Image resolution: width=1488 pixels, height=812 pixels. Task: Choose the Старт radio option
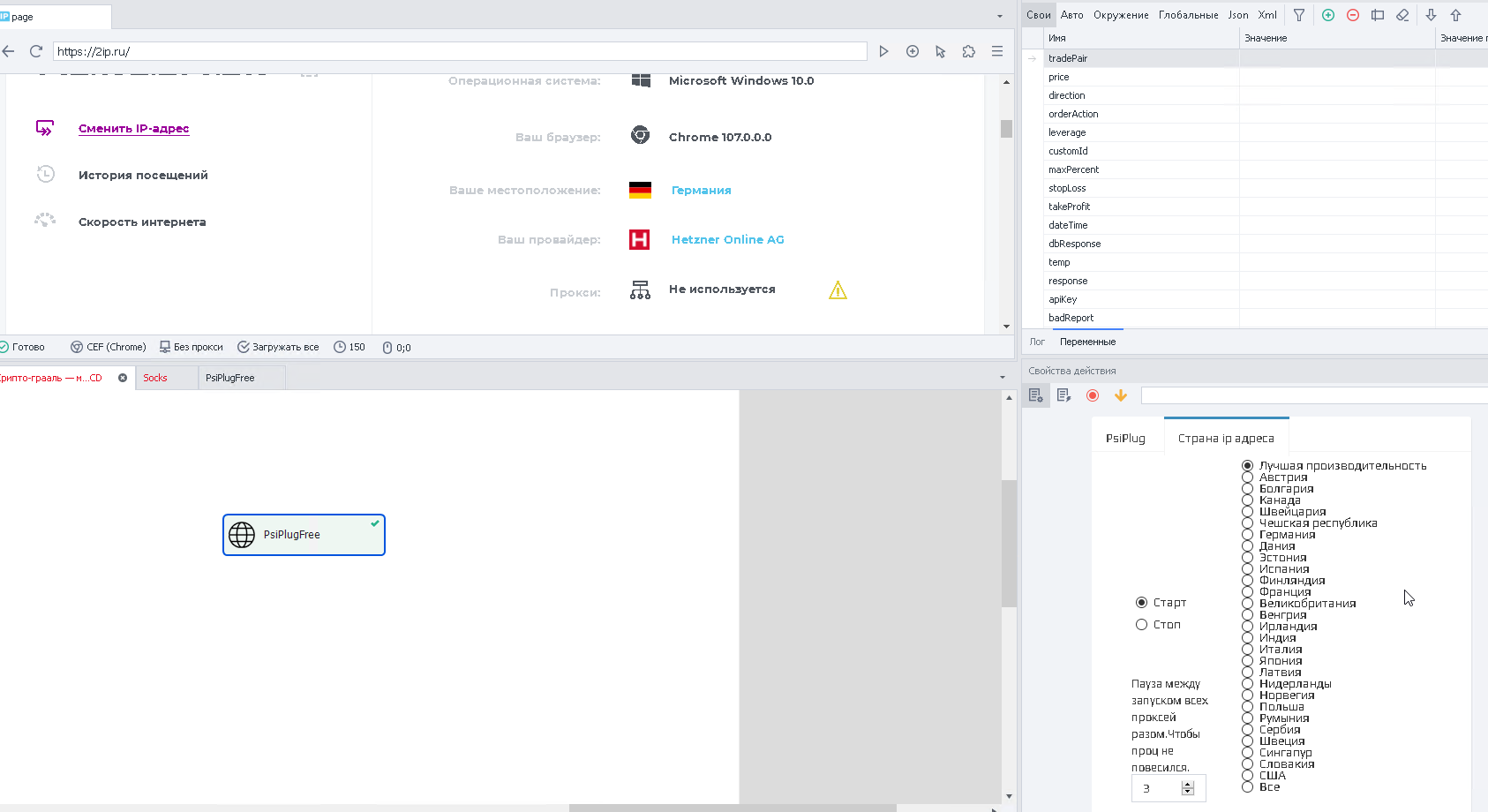(x=1141, y=602)
